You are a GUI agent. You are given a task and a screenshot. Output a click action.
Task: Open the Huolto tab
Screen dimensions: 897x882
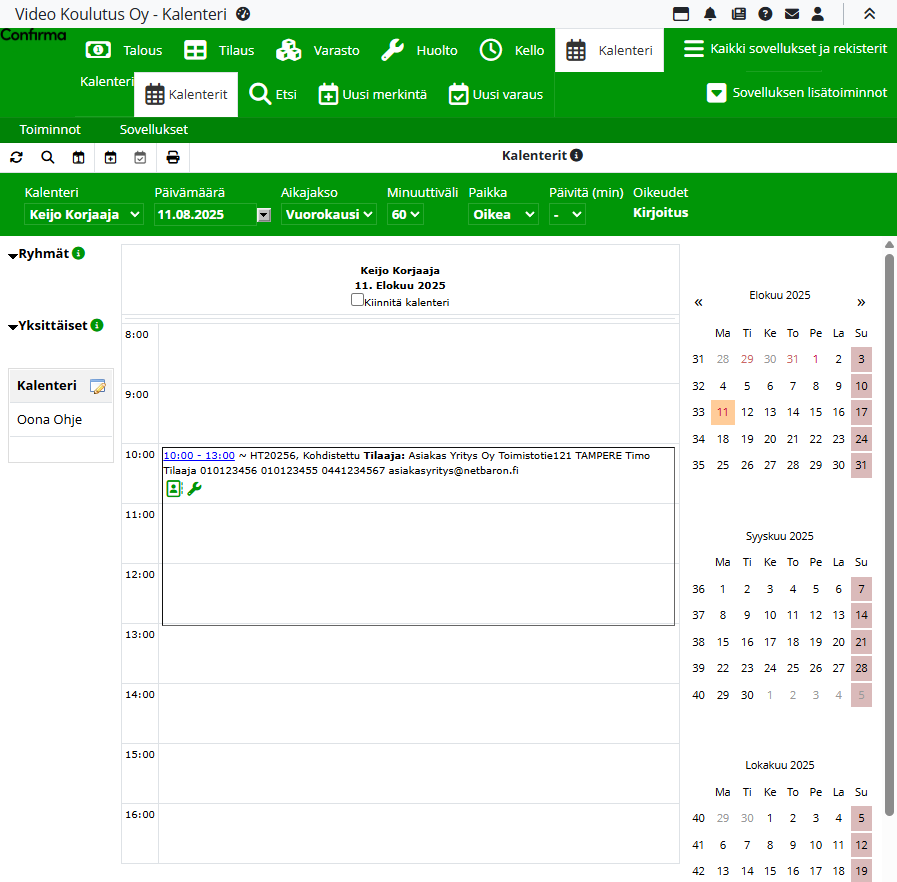[x=420, y=50]
